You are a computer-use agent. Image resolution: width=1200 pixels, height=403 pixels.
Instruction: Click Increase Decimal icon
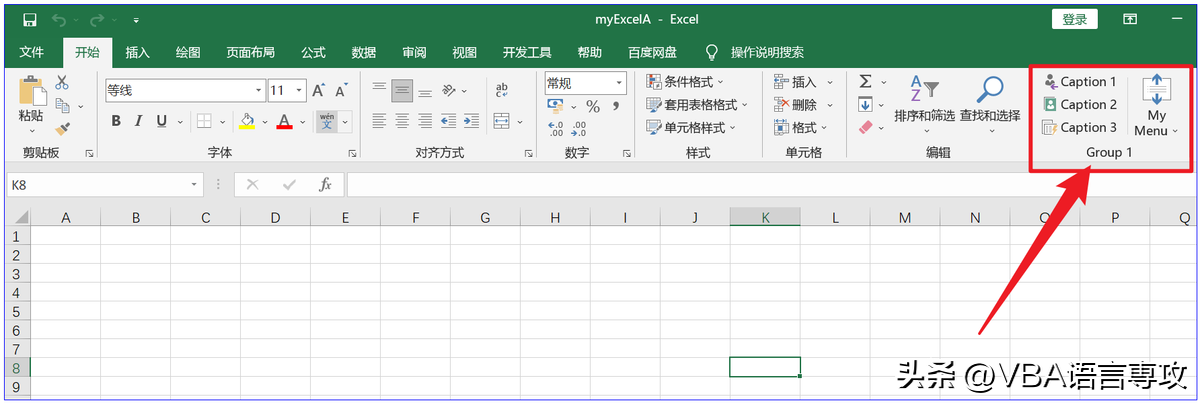point(555,128)
